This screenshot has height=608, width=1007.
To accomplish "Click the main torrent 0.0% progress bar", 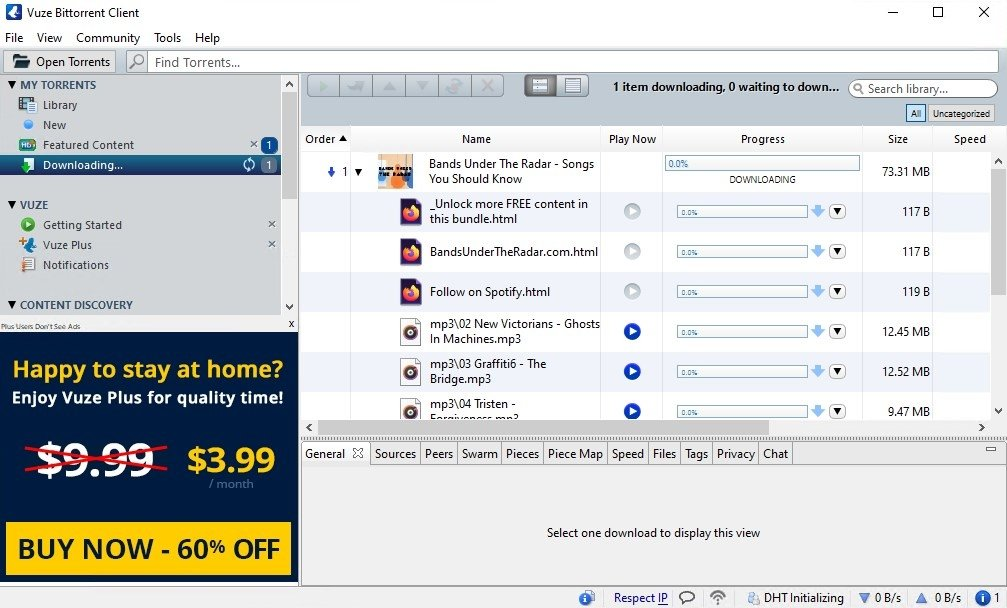I will (762, 164).
